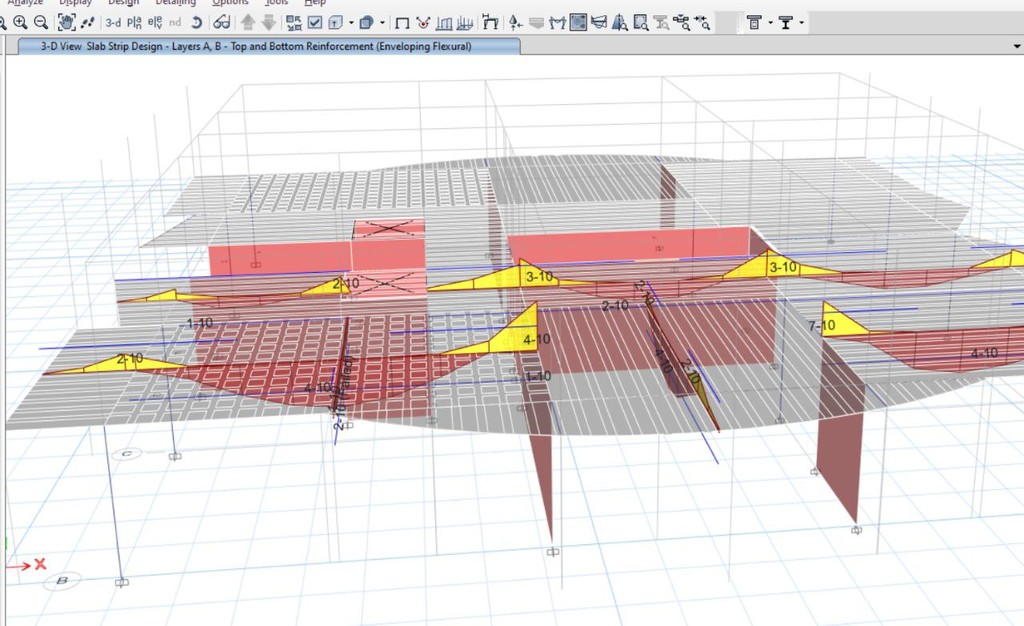Zoom in with the magnifier plus tool

click(20, 23)
